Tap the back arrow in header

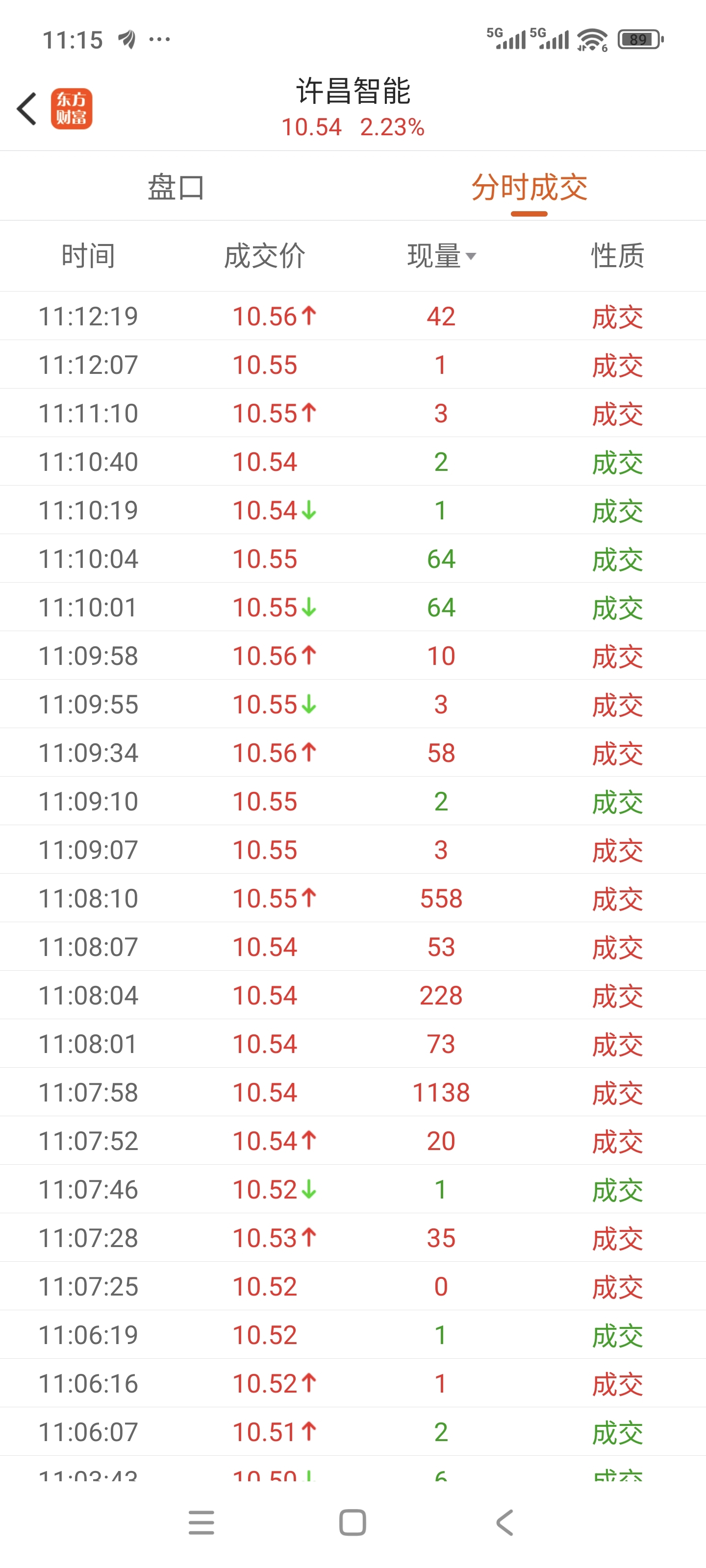point(27,109)
